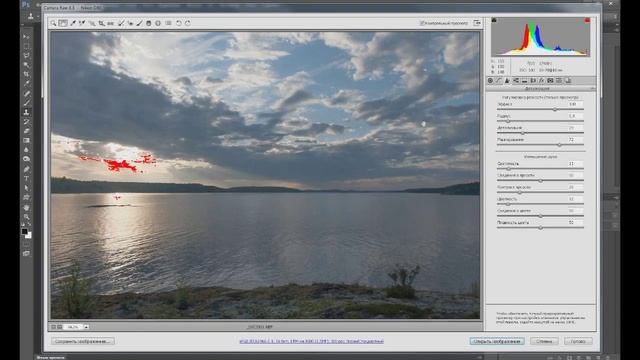Select Photoshop Clone Stamp tool
Viewport: 640px width, 360px height.
(27, 112)
